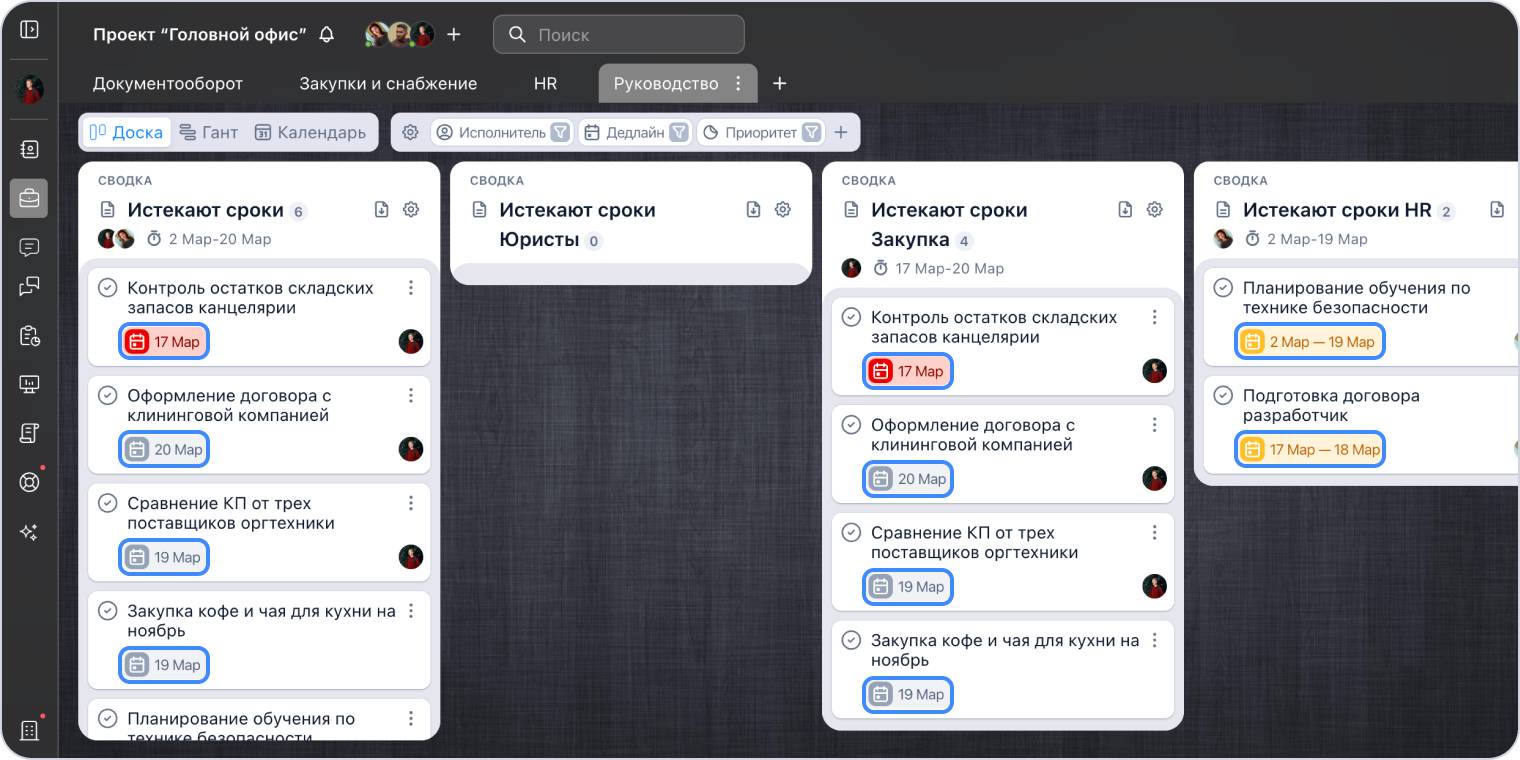The image size is (1520, 760).
Task: Click the red 17 Мар deadline badge in first column
Action: coord(164,342)
